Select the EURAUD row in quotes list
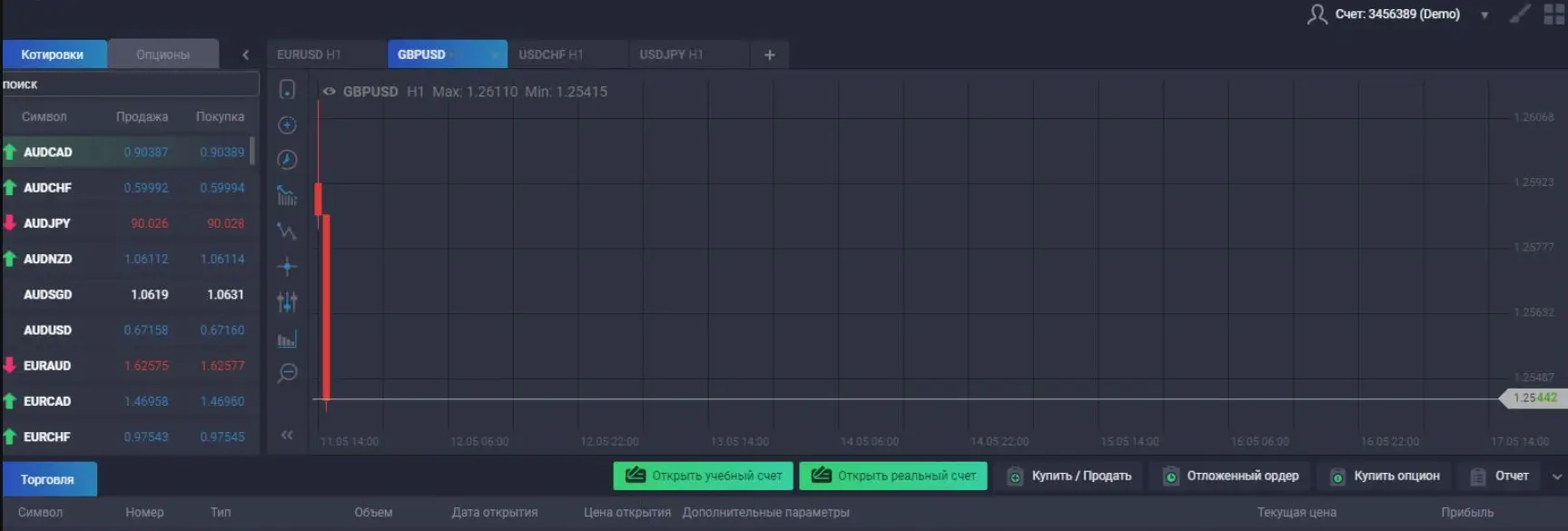 click(x=125, y=366)
